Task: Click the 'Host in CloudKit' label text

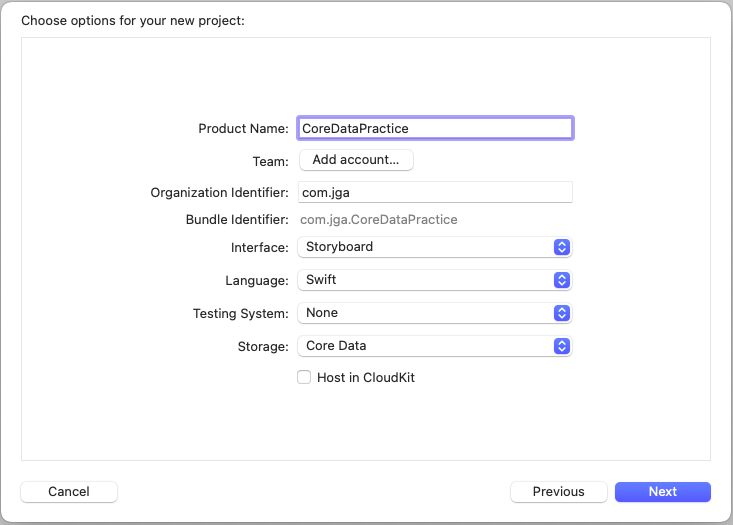Action: tap(365, 378)
